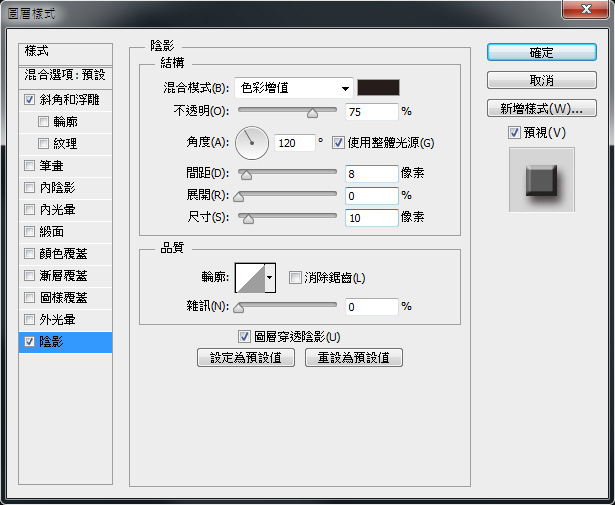Click the contour curve thumbnail
This screenshot has width=615, height=505.
pyautogui.click(x=250, y=278)
